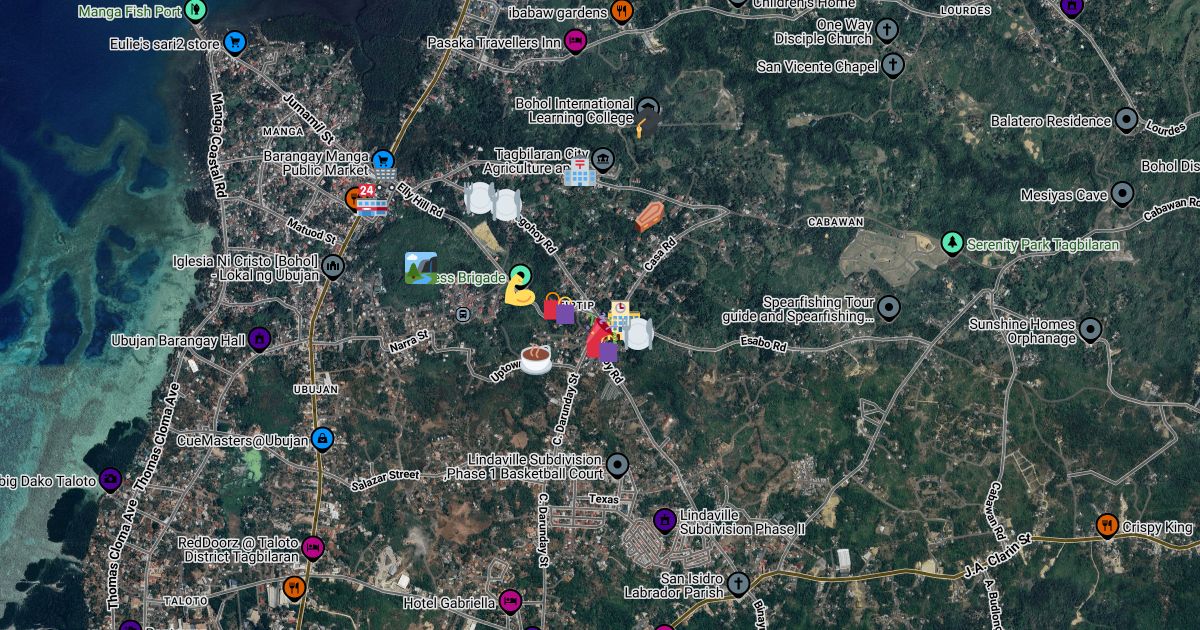
Task: Click the Eulie's sari2 store pin
Action: point(235,43)
